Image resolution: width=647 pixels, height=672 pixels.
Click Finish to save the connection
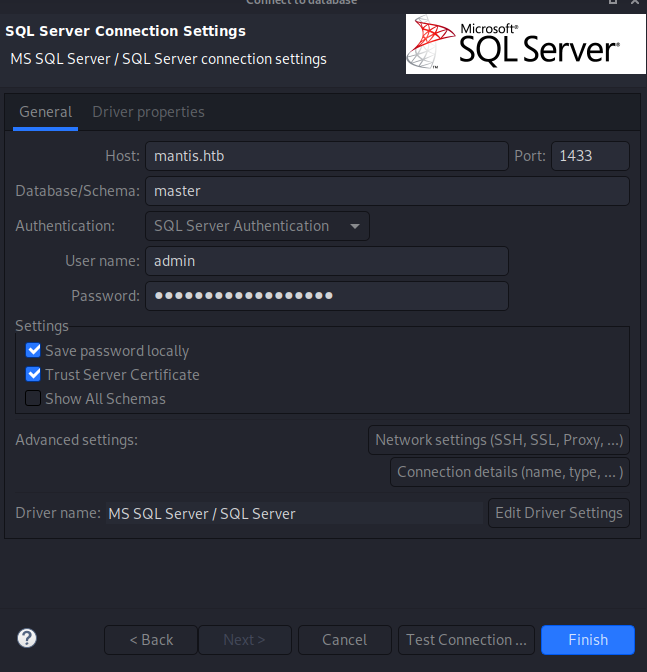587,640
